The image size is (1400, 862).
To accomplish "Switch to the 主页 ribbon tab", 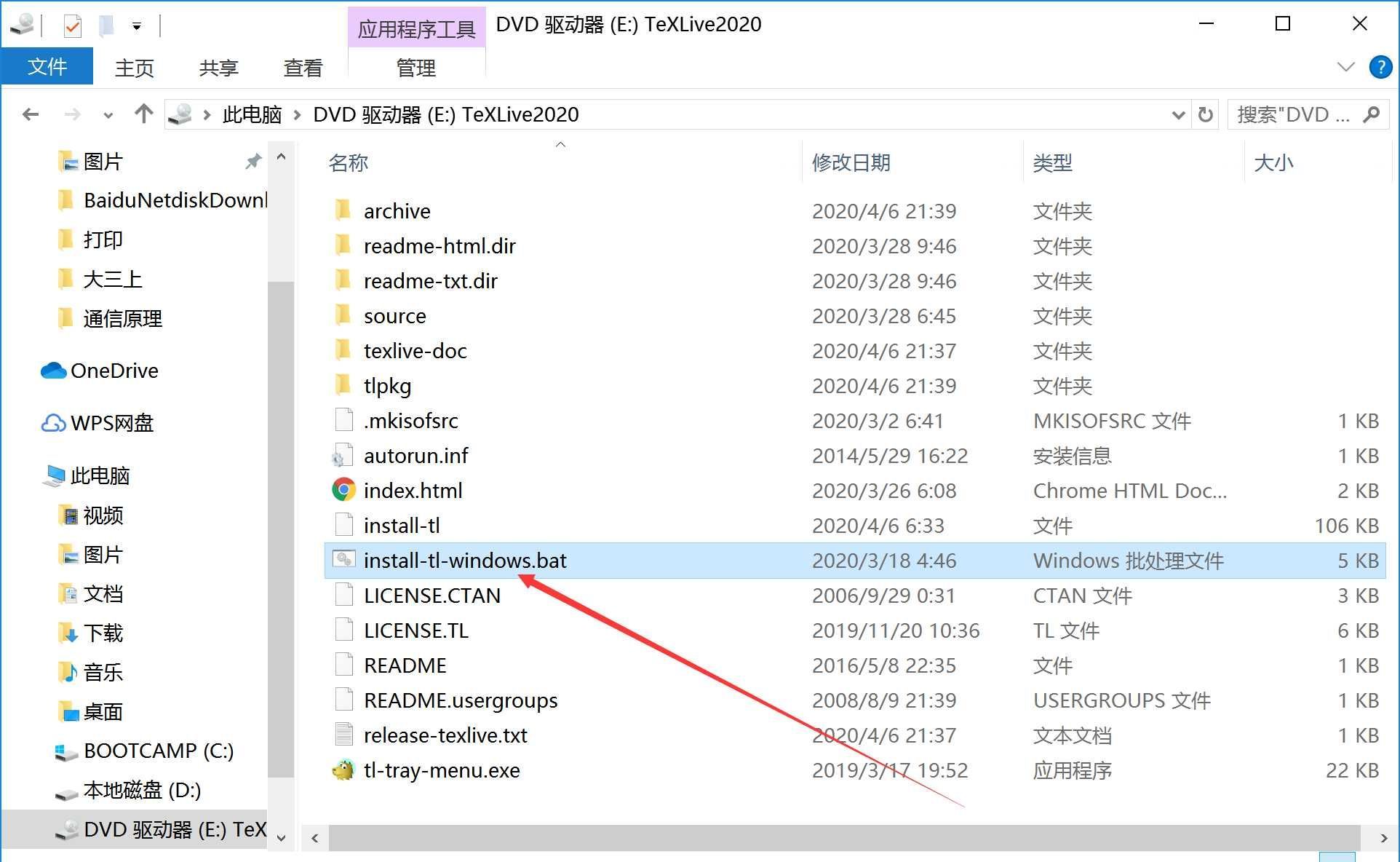I will coord(135,68).
